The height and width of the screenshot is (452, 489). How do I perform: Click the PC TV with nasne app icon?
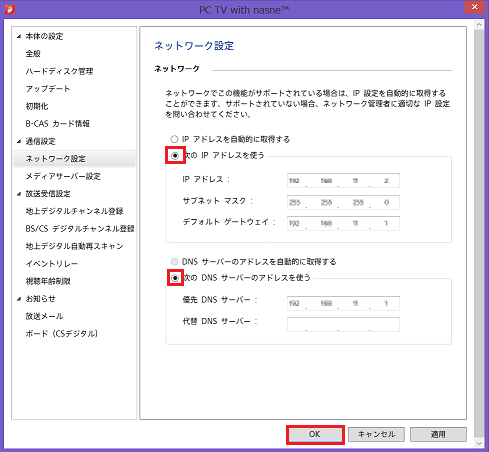point(10,9)
